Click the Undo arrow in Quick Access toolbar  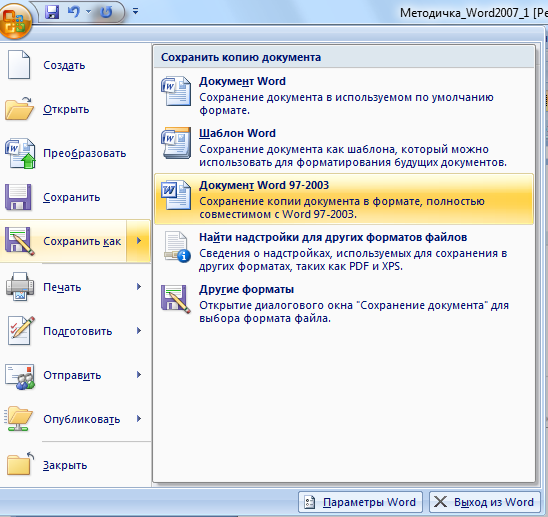pyautogui.click(x=74, y=12)
